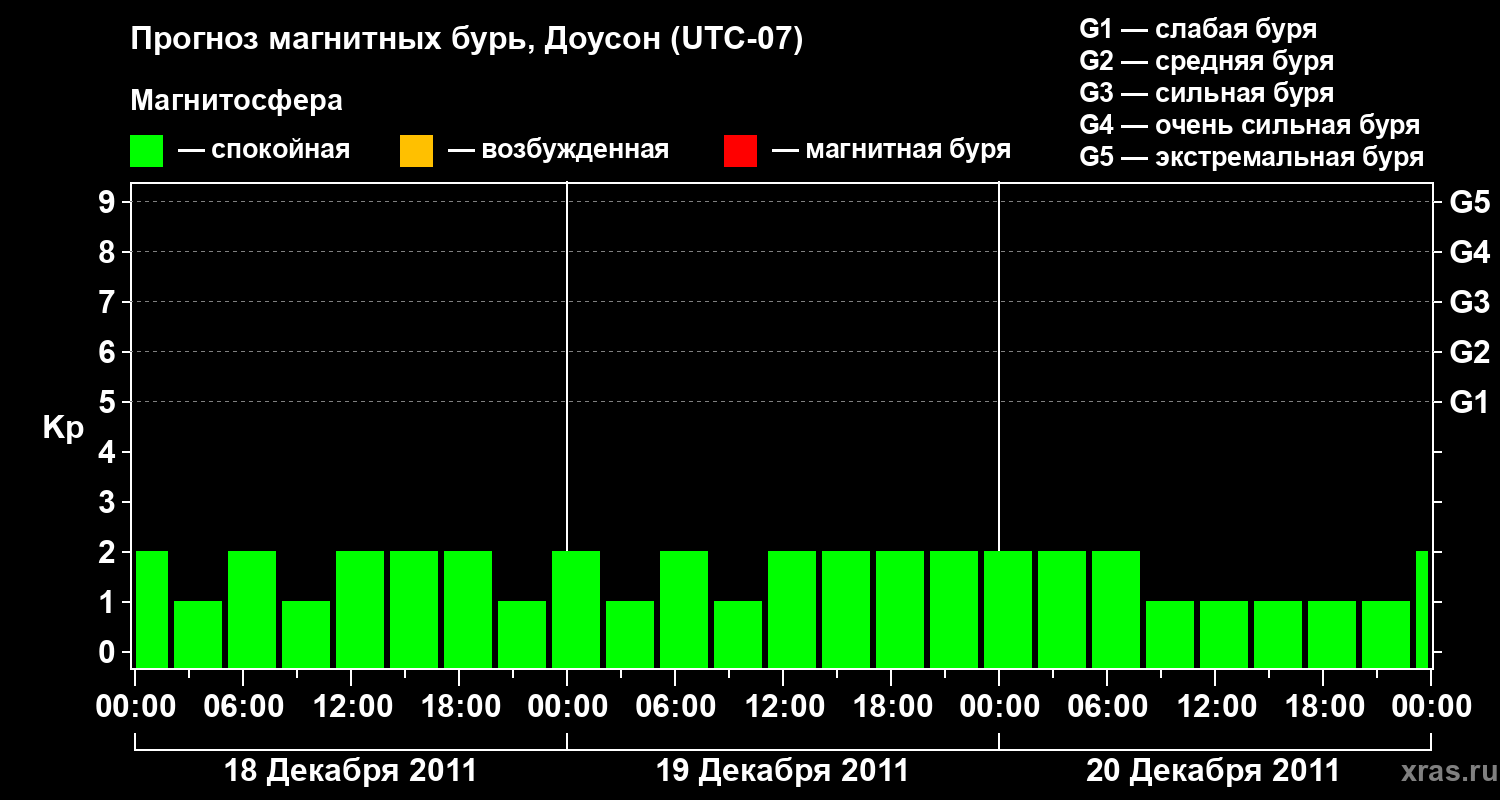The height and width of the screenshot is (800, 1500).
Task: Click the Kp bar at 12:00 on 20 December
Action: pos(1224,634)
